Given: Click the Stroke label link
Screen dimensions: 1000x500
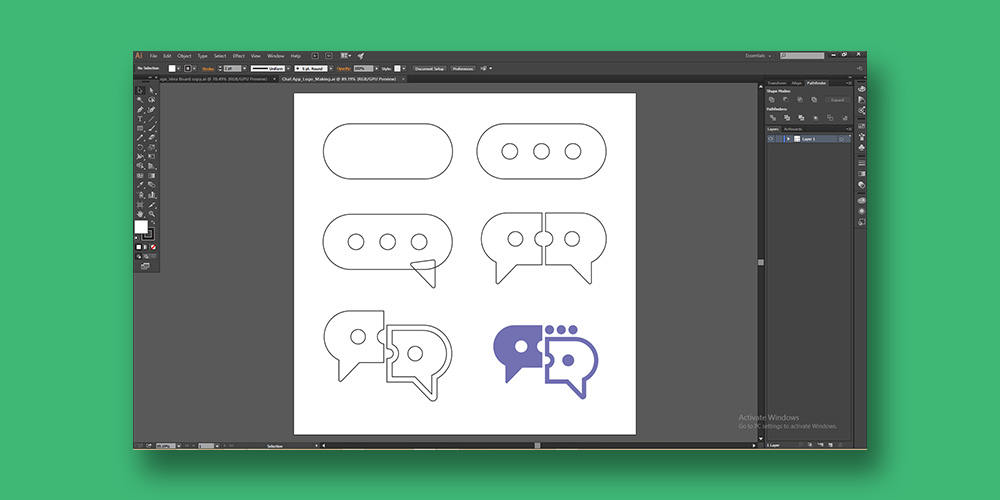Looking at the screenshot, I should [208, 69].
